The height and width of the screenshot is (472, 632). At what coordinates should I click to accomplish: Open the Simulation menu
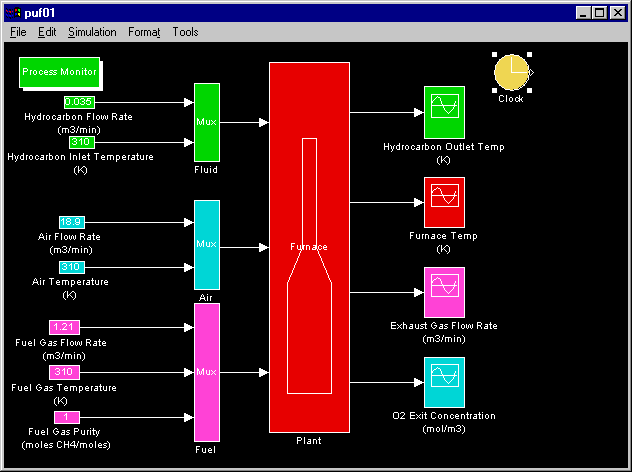92,32
